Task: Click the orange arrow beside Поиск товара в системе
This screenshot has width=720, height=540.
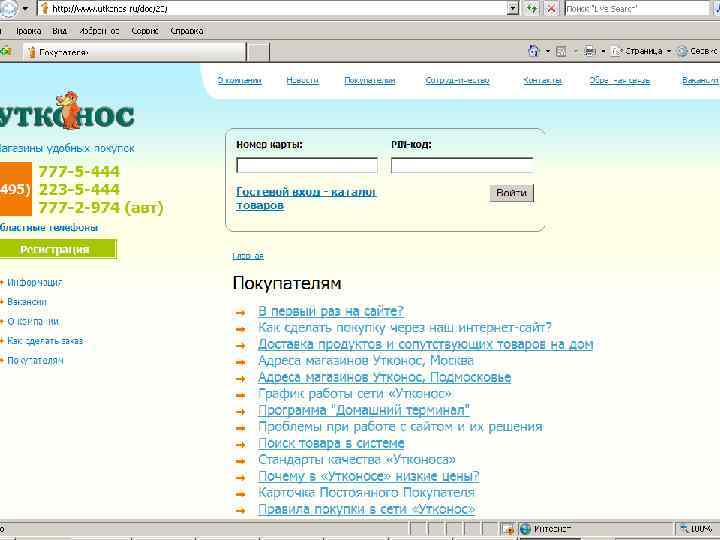Action: [241, 444]
